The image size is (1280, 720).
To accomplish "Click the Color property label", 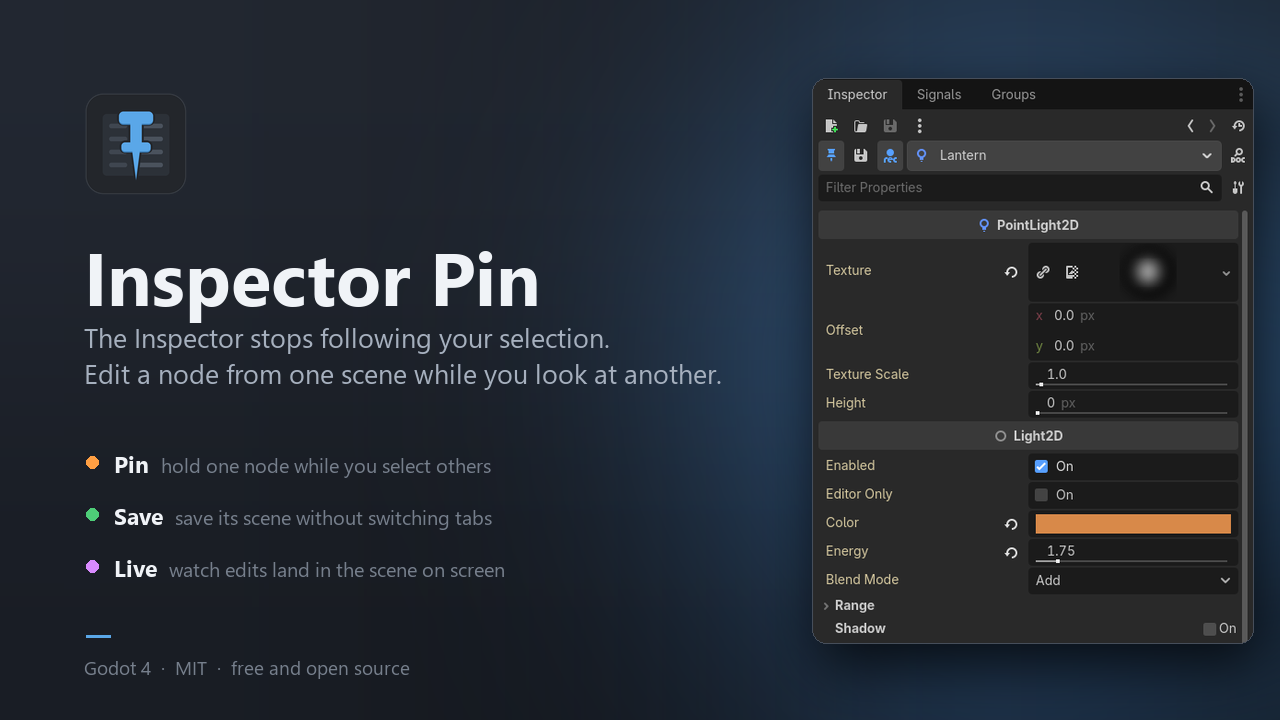I will coord(842,523).
